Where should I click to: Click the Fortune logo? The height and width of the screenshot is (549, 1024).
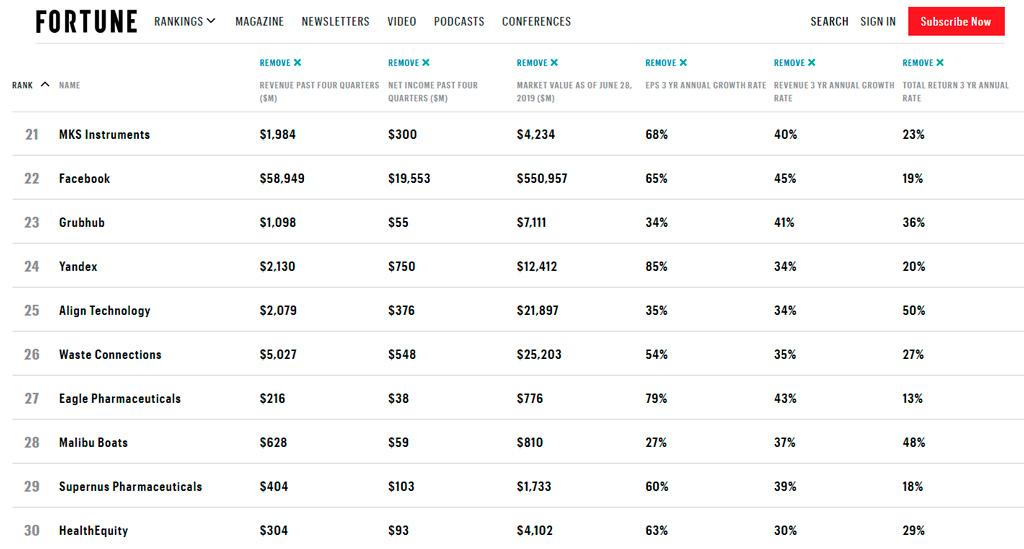pyautogui.click(x=86, y=22)
